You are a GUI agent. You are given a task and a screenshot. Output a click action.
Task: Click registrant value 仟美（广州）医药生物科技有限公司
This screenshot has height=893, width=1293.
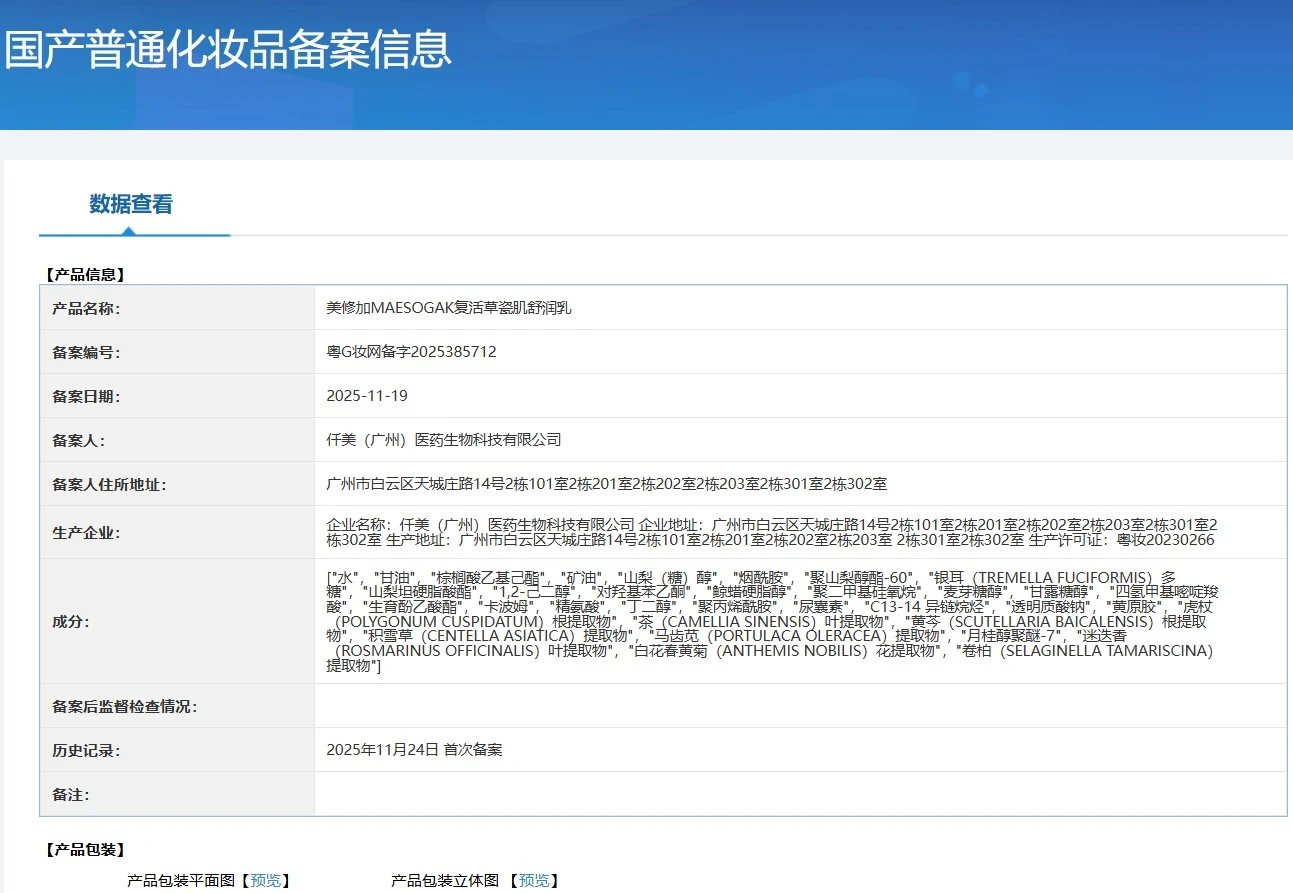[x=444, y=440]
